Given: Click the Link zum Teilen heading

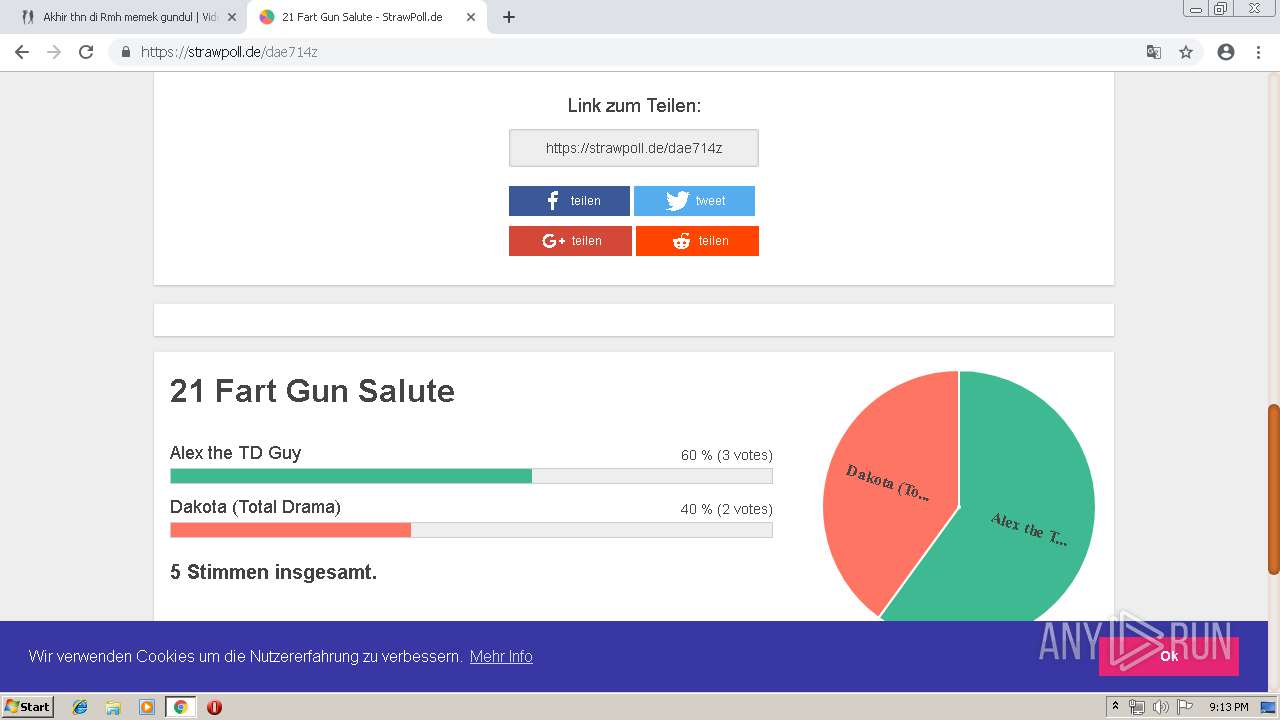Looking at the screenshot, I should coord(634,106).
